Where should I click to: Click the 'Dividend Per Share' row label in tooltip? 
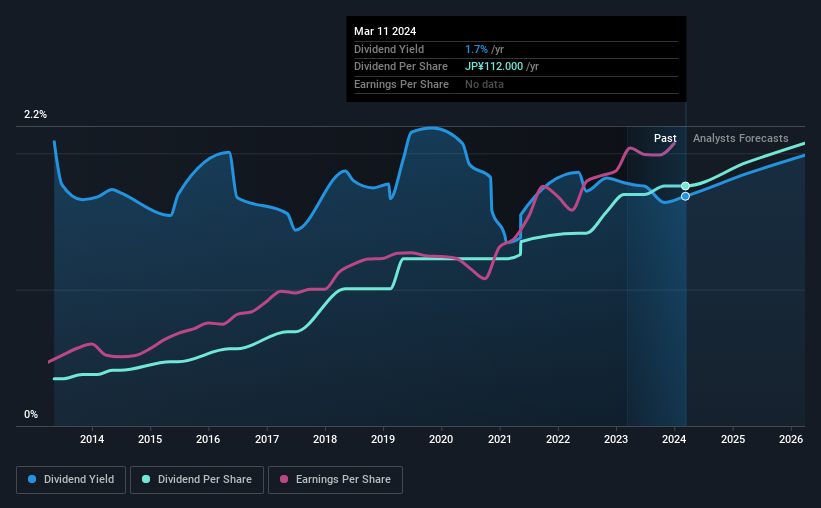pos(401,67)
